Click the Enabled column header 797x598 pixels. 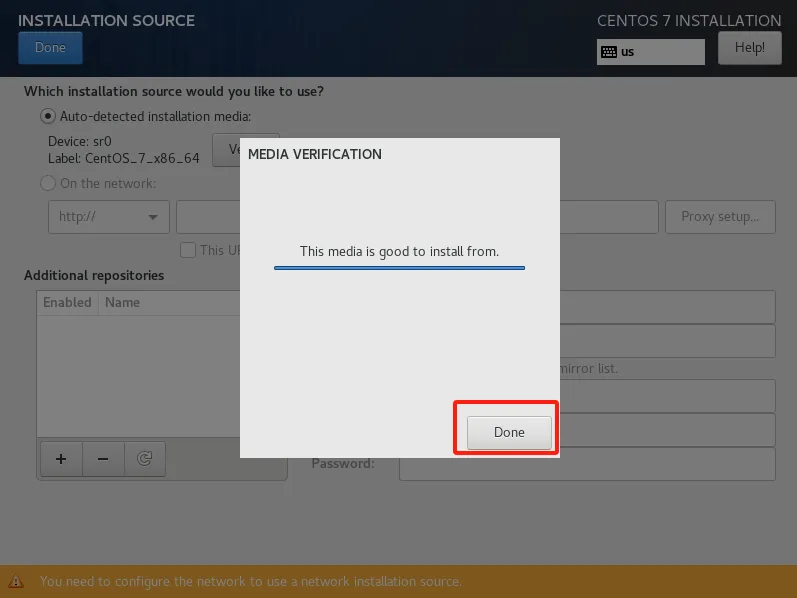[x=67, y=302]
